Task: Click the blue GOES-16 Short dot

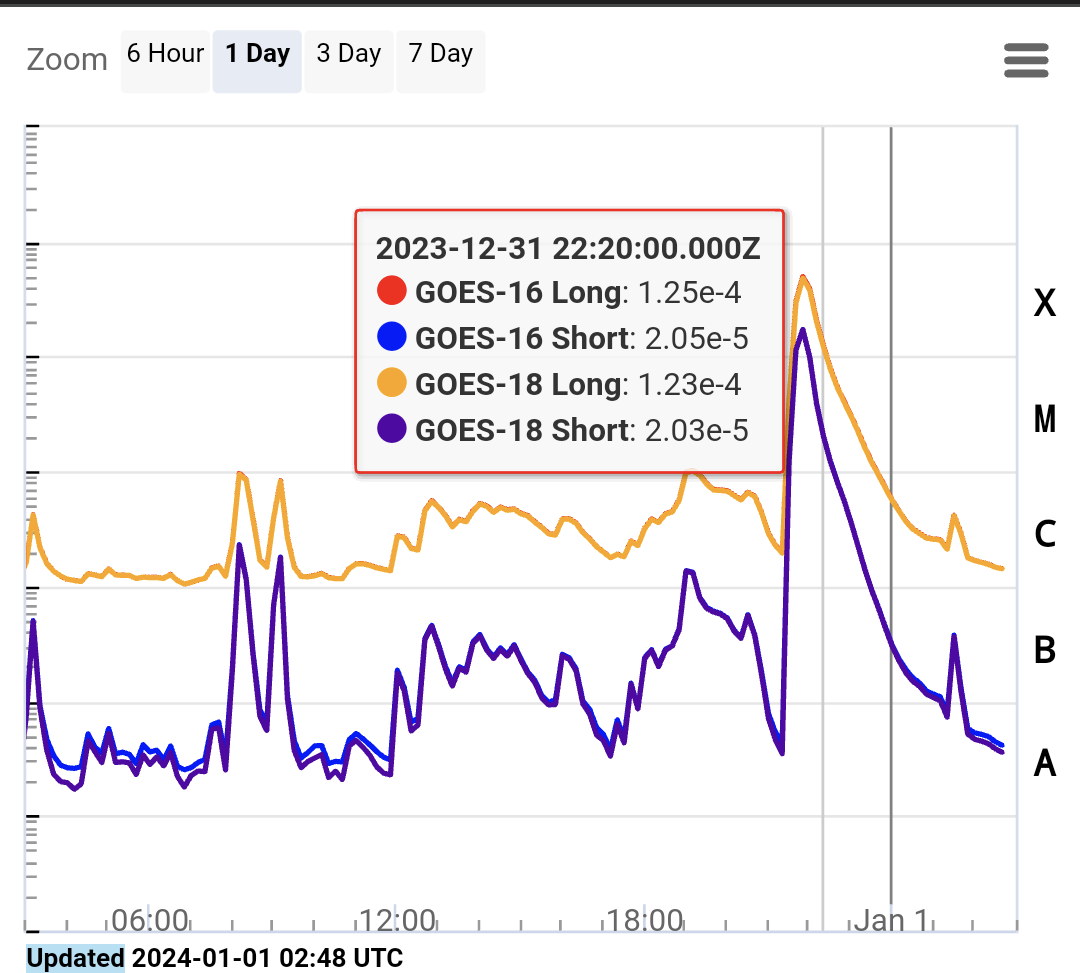Action: [x=392, y=339]
